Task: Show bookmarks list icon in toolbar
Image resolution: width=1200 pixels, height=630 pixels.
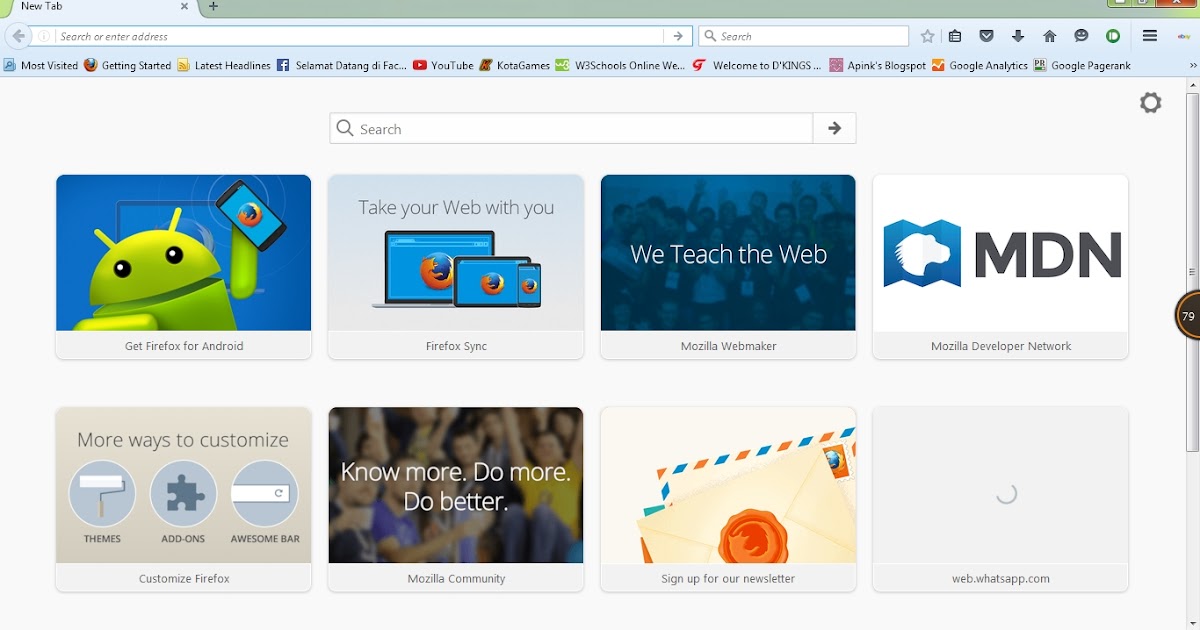Action: pyautogui.click(x=955, y=36)
